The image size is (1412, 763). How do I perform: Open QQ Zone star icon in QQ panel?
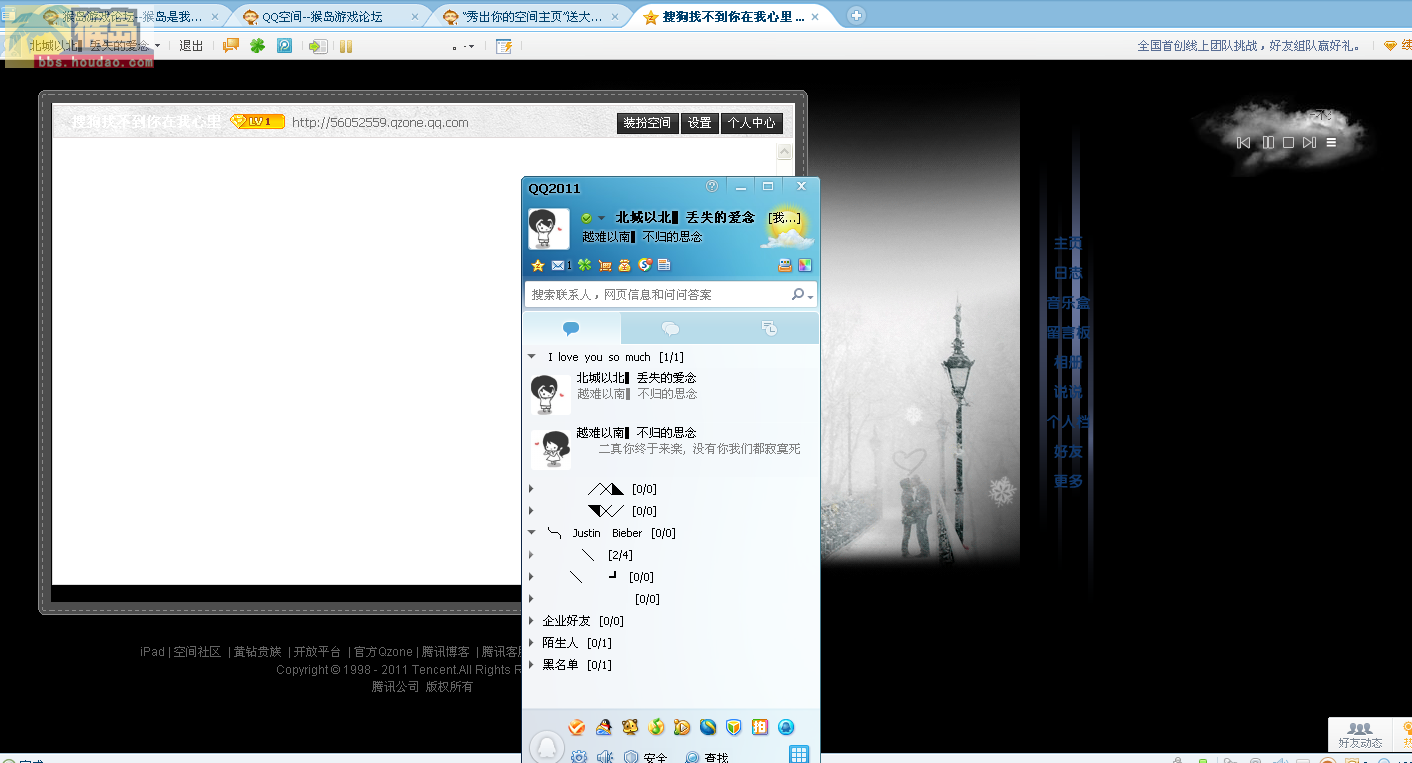point(538,265)
